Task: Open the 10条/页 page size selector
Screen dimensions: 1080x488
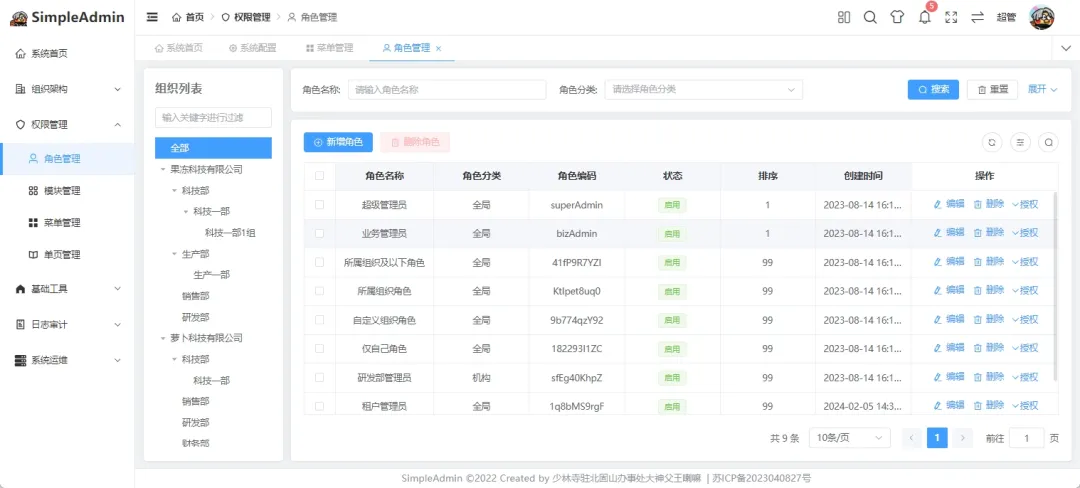Action: tap(849, 438)
